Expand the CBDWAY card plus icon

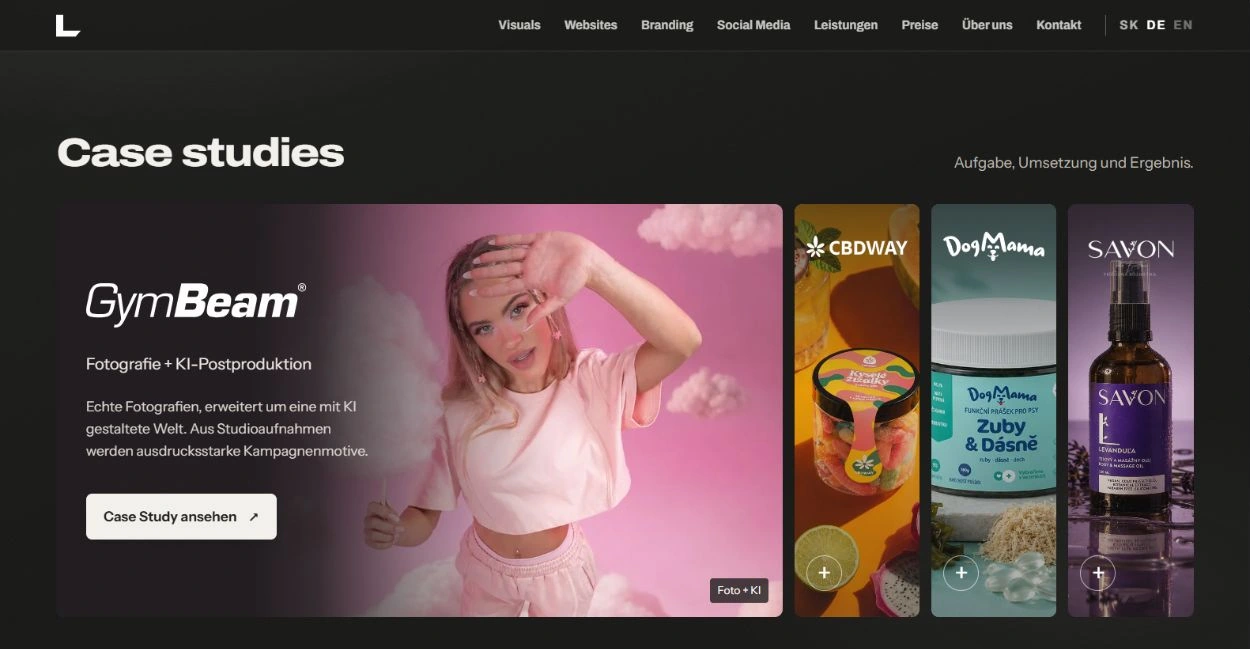coord(824,573)
